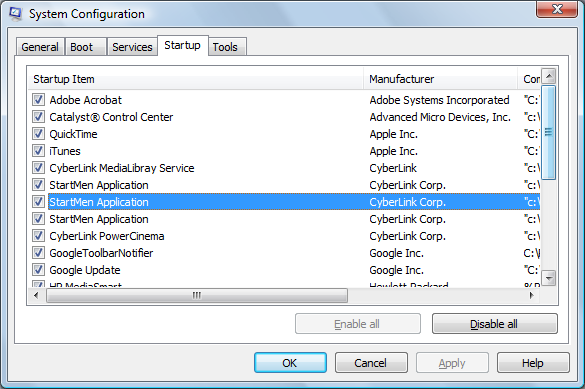Select the iTunes row text
Screen dimensions: 585x389
pyautogui.click(x=65, y=151)
